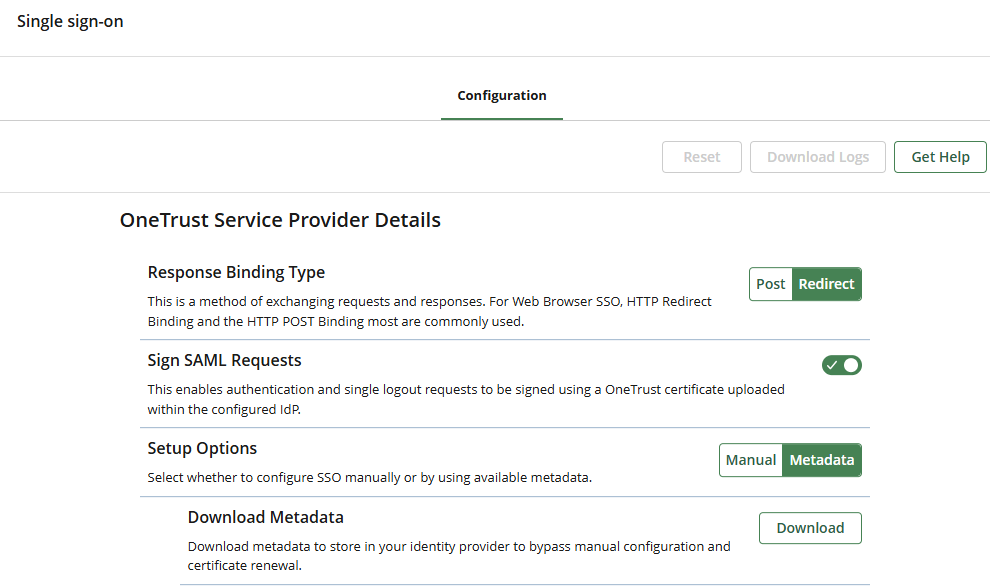
Task: Click the Reset button
Action: point(701,157)
